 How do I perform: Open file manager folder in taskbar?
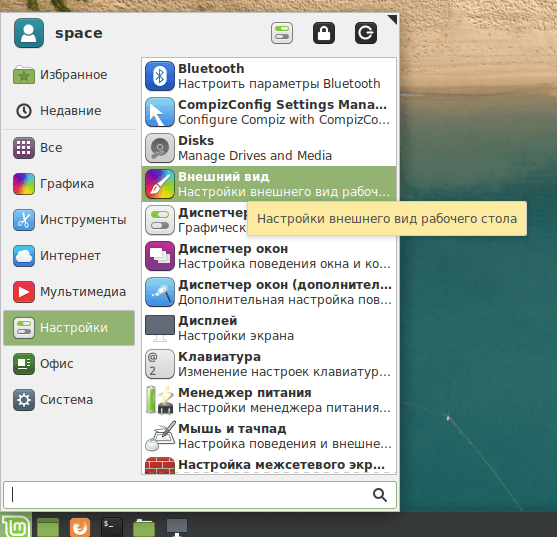144,528
